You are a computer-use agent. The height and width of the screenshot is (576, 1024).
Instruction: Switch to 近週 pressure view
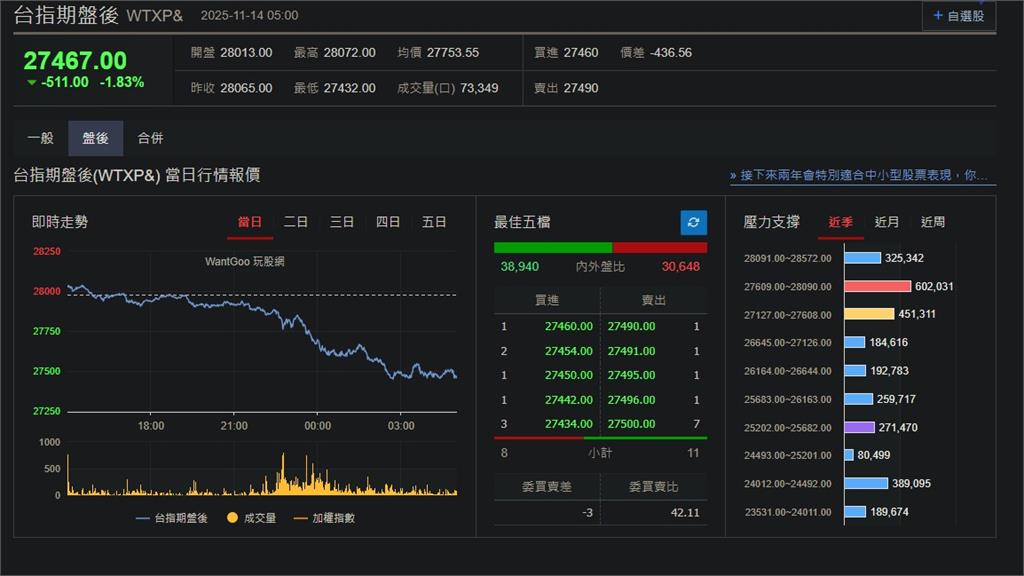(932, 222)
